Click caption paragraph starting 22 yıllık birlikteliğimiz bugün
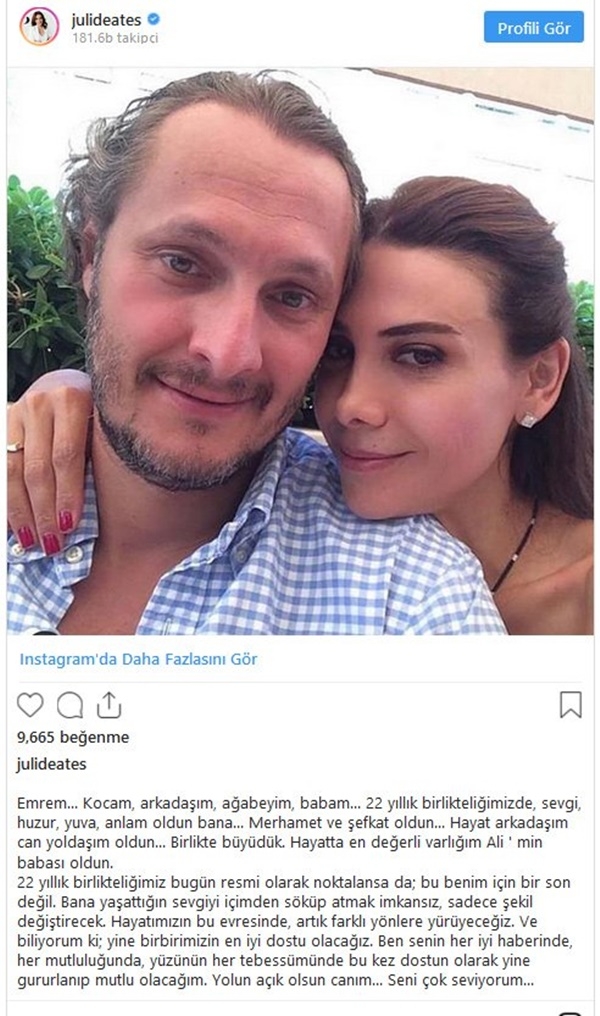 [295, 930]
